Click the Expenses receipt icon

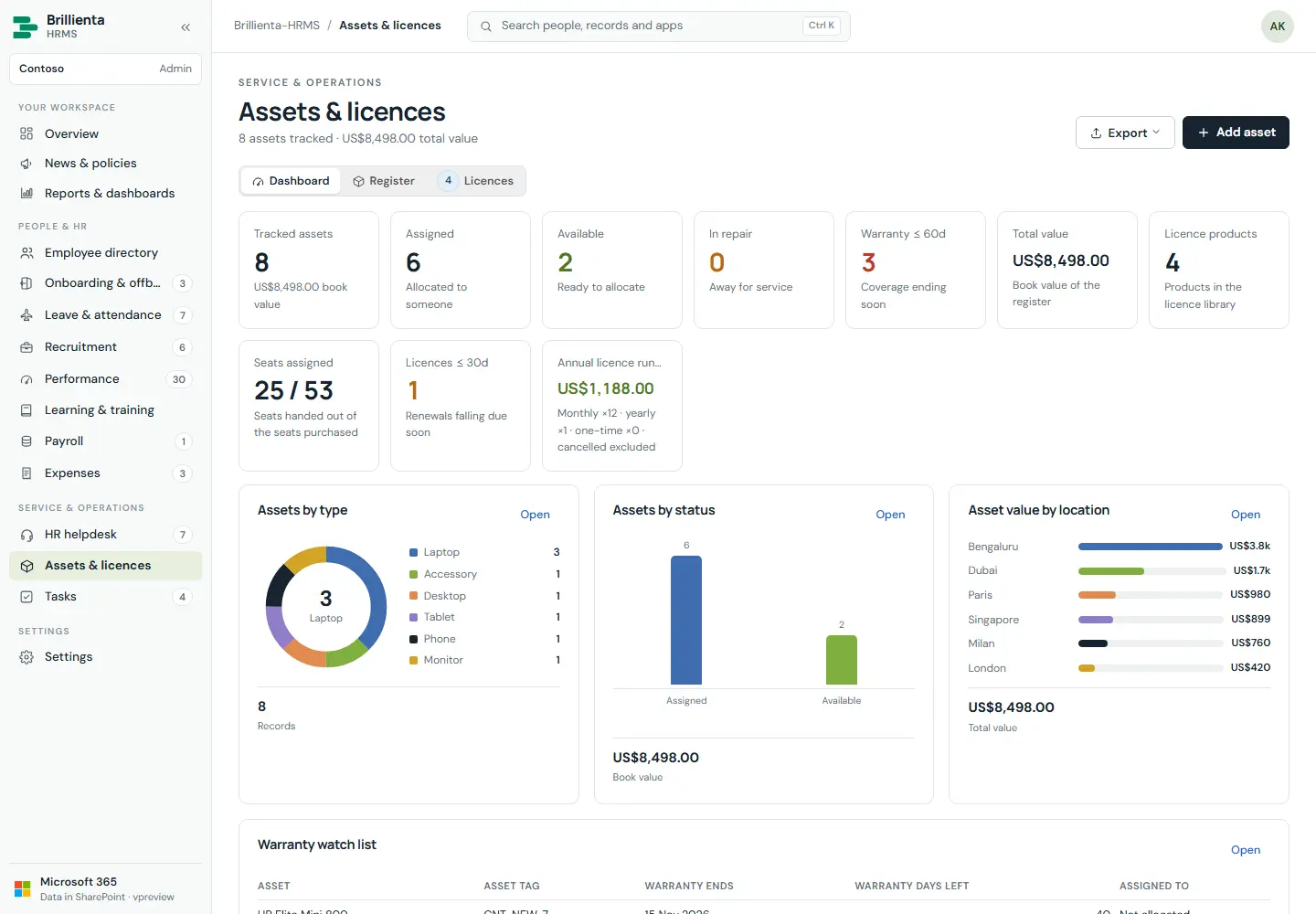(x=27, y=473)
